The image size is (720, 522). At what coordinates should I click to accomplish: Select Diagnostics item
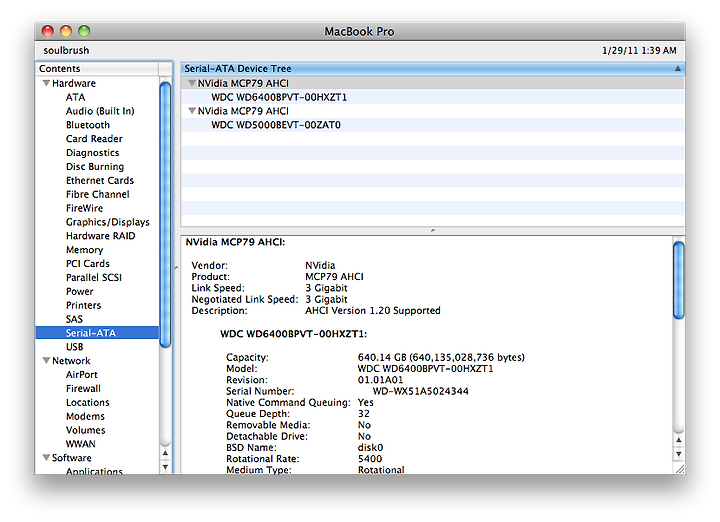92,153
